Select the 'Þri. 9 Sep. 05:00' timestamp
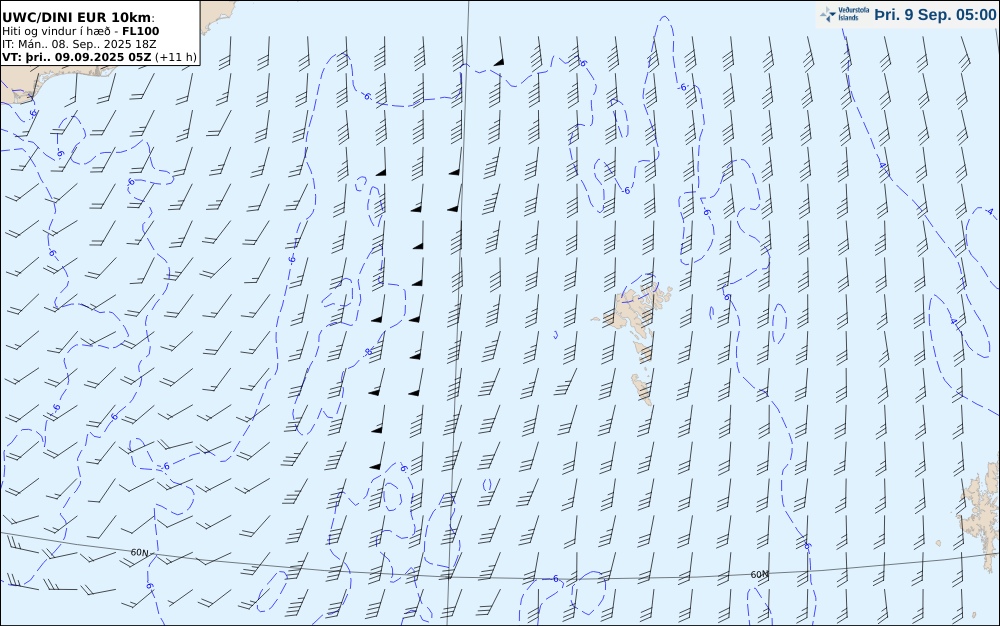Screen dimensions: 1000x626 (935, 15)
